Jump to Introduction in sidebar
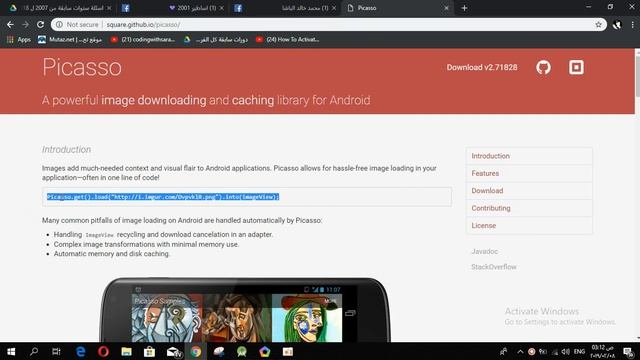The image size is (640, 360). pos(529,156)
